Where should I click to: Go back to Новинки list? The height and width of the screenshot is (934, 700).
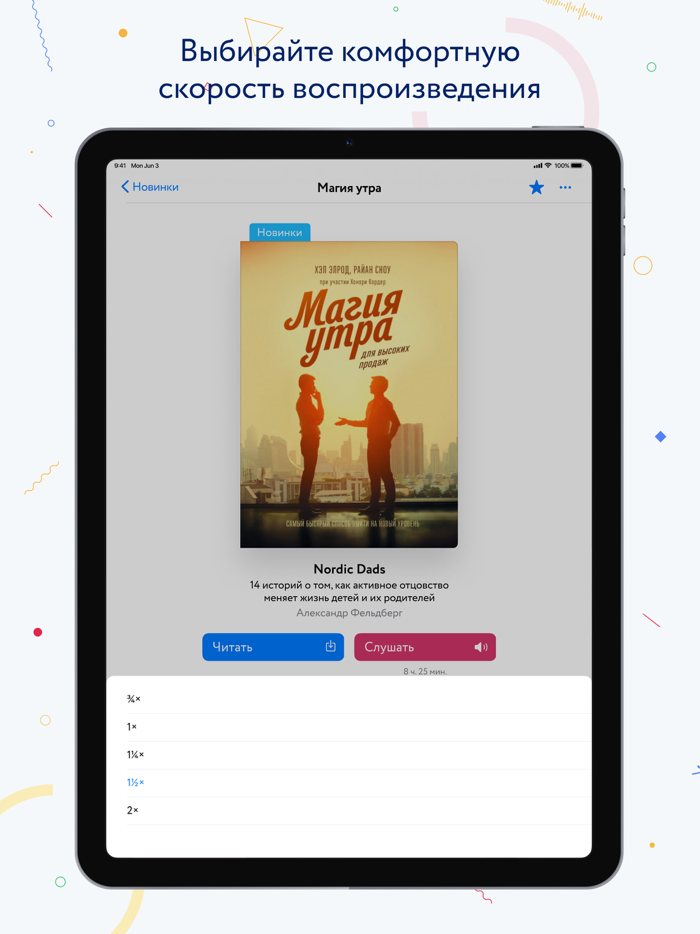150,187
